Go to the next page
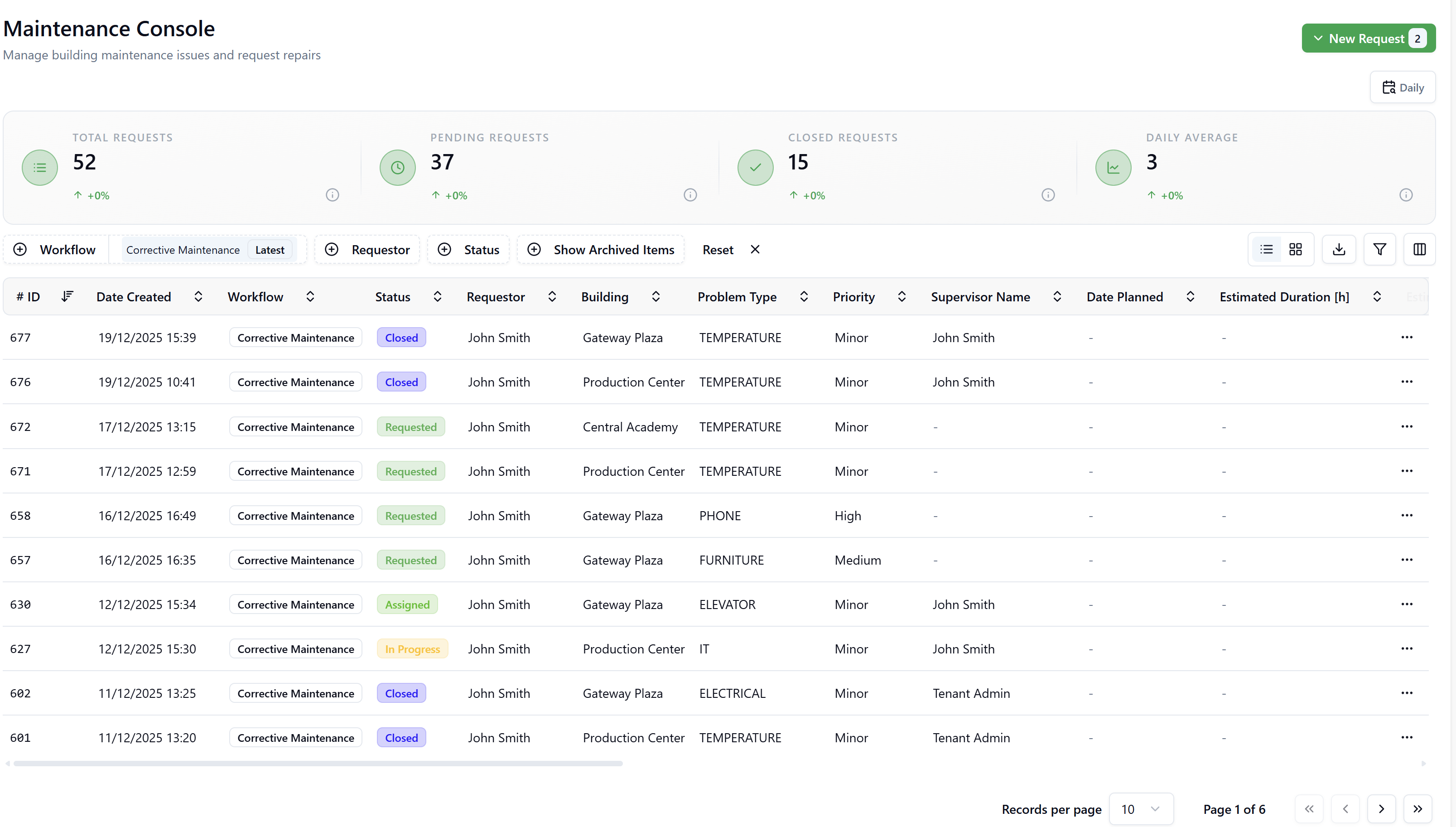 click(1381, 809)
